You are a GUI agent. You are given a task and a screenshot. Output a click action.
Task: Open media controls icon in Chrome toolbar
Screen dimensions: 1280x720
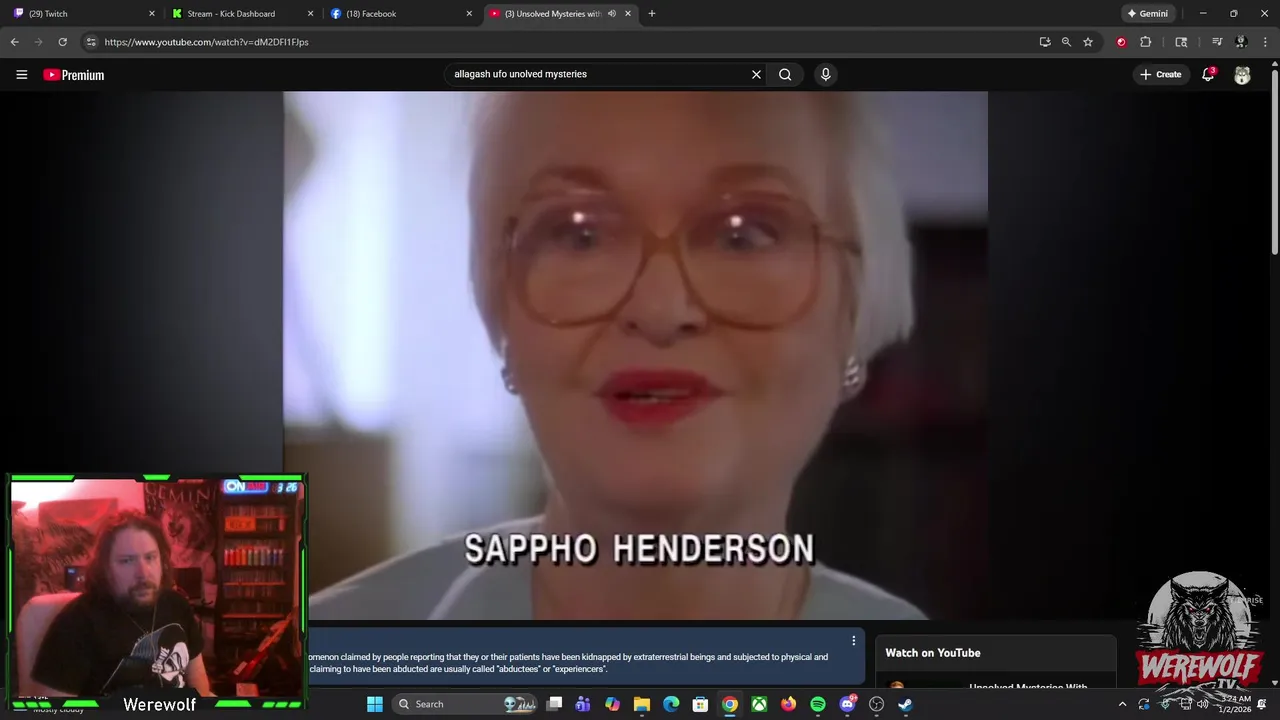[1217, 42]
